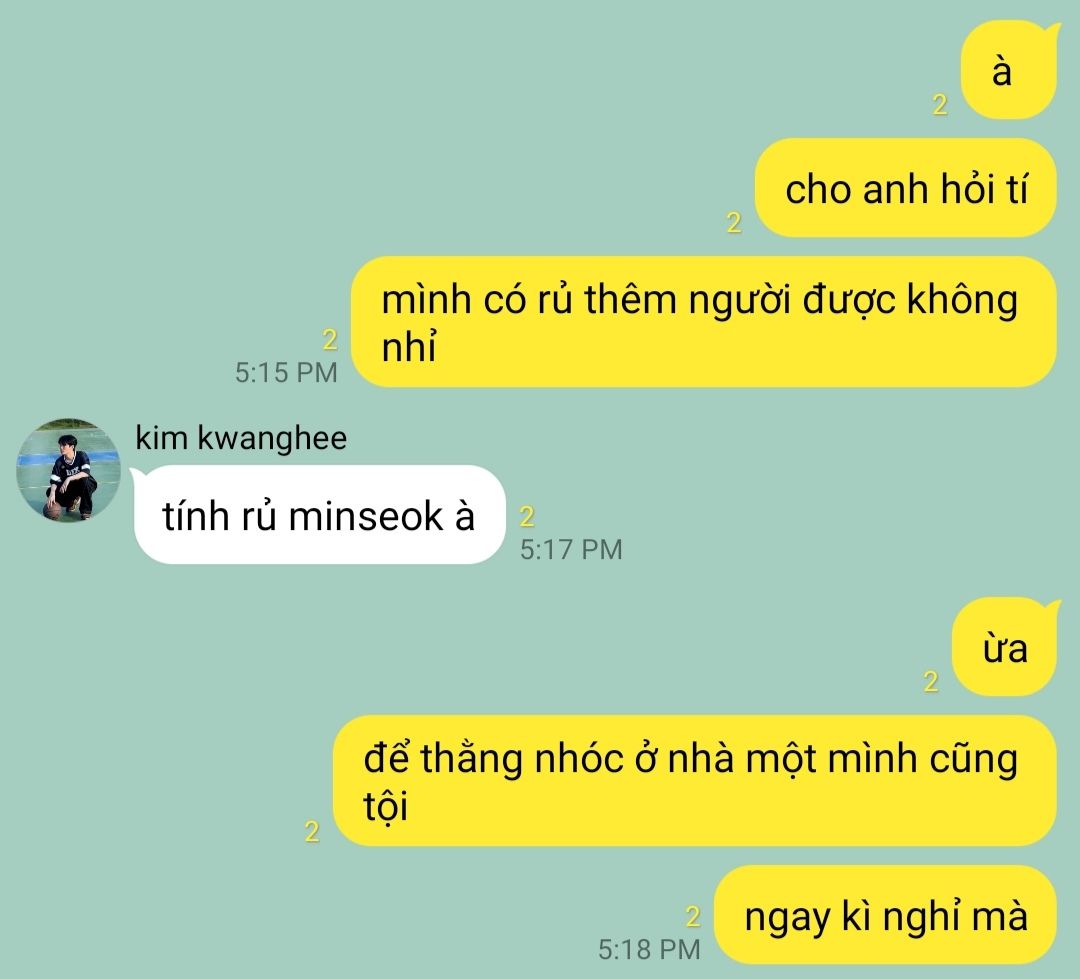Tap unread count beside the "ừa" message
Viewport: 1080px width, 979px height.
click(931, 681)
